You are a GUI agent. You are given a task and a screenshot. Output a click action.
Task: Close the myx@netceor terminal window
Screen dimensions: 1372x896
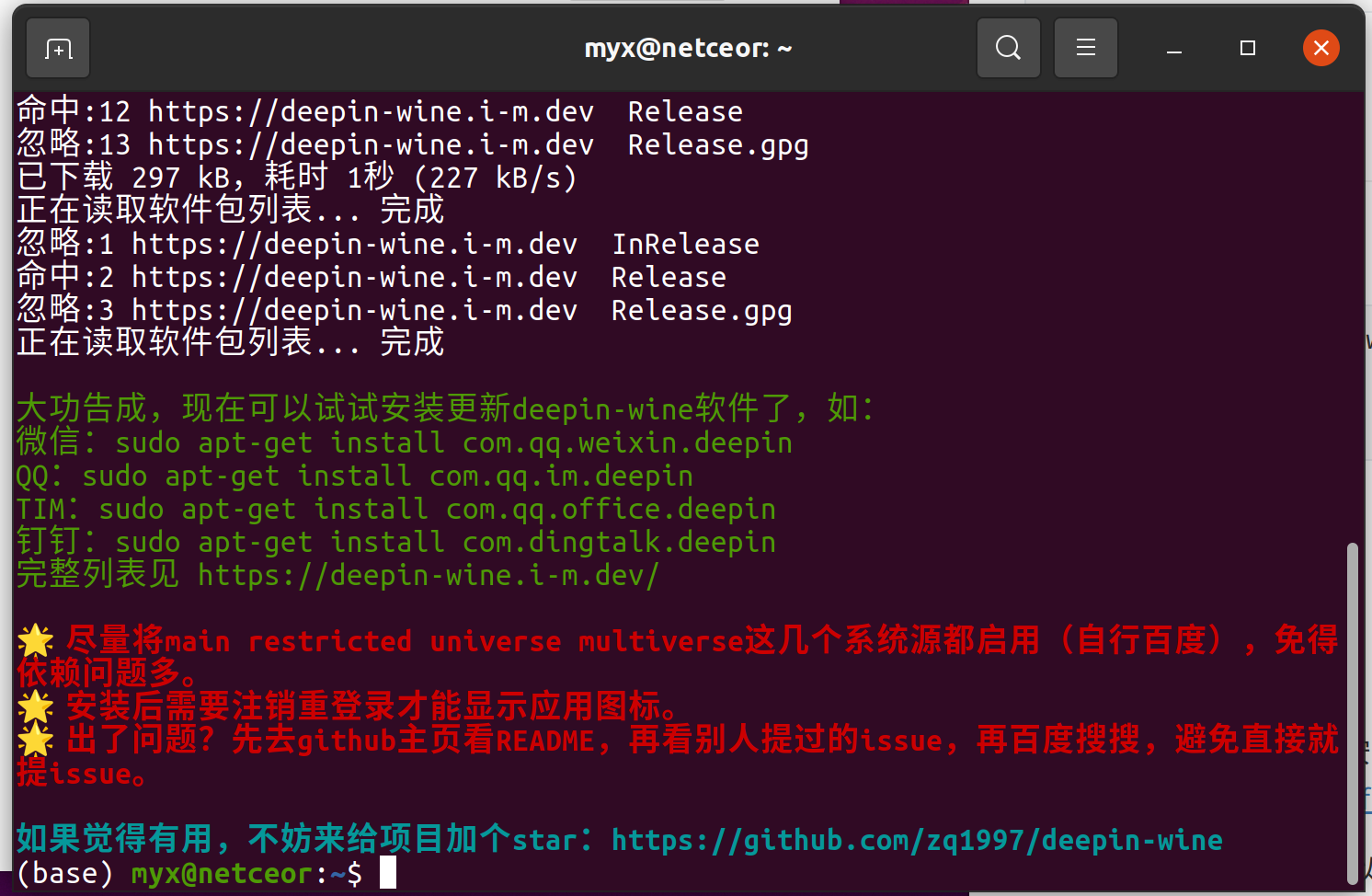pos(1321,48)
